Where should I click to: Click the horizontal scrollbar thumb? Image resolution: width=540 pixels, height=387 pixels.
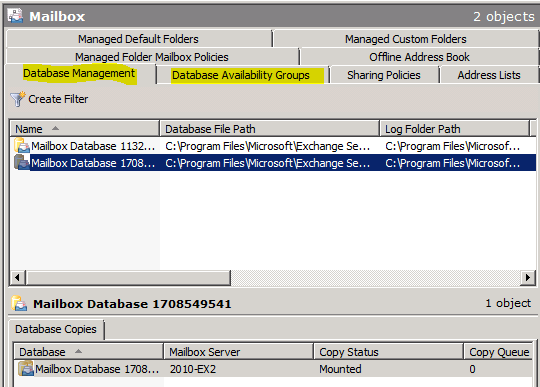click(128, 278)
